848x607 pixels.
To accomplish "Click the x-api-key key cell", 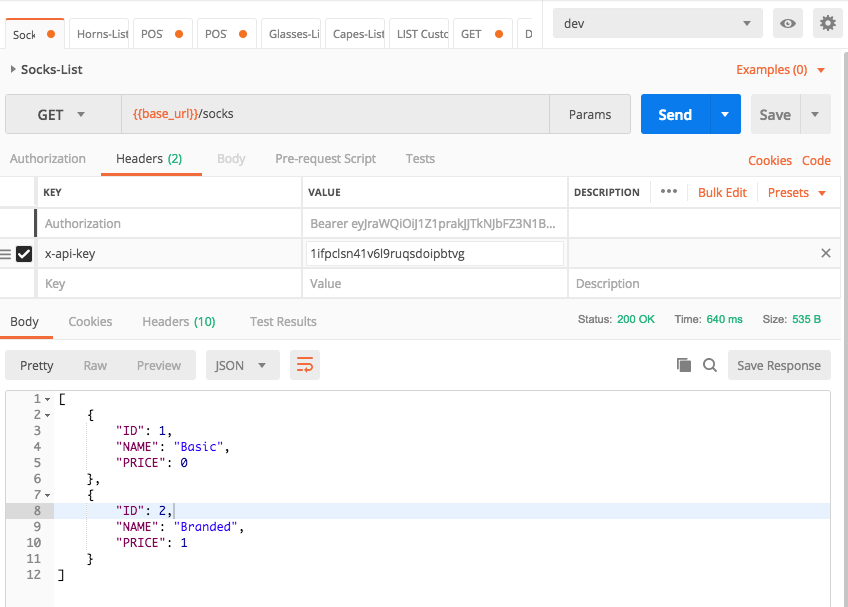I will (169, 253).
